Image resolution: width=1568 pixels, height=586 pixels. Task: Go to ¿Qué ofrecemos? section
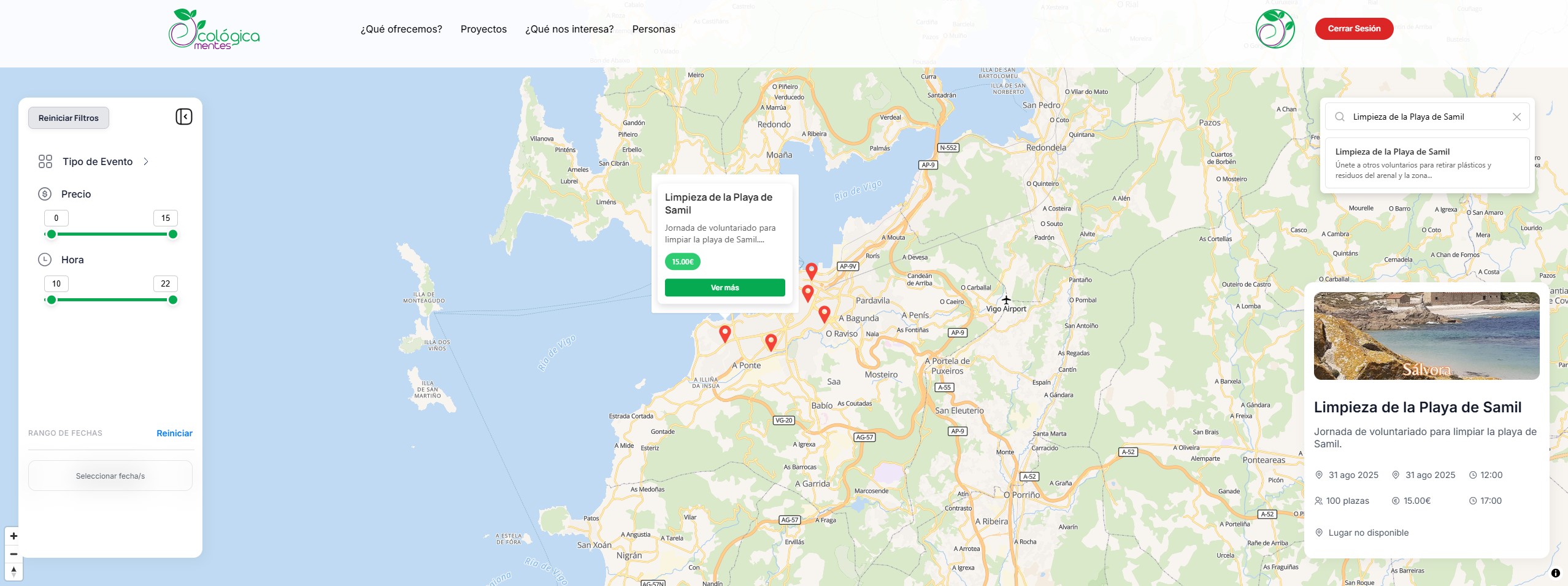coord(401,29)
